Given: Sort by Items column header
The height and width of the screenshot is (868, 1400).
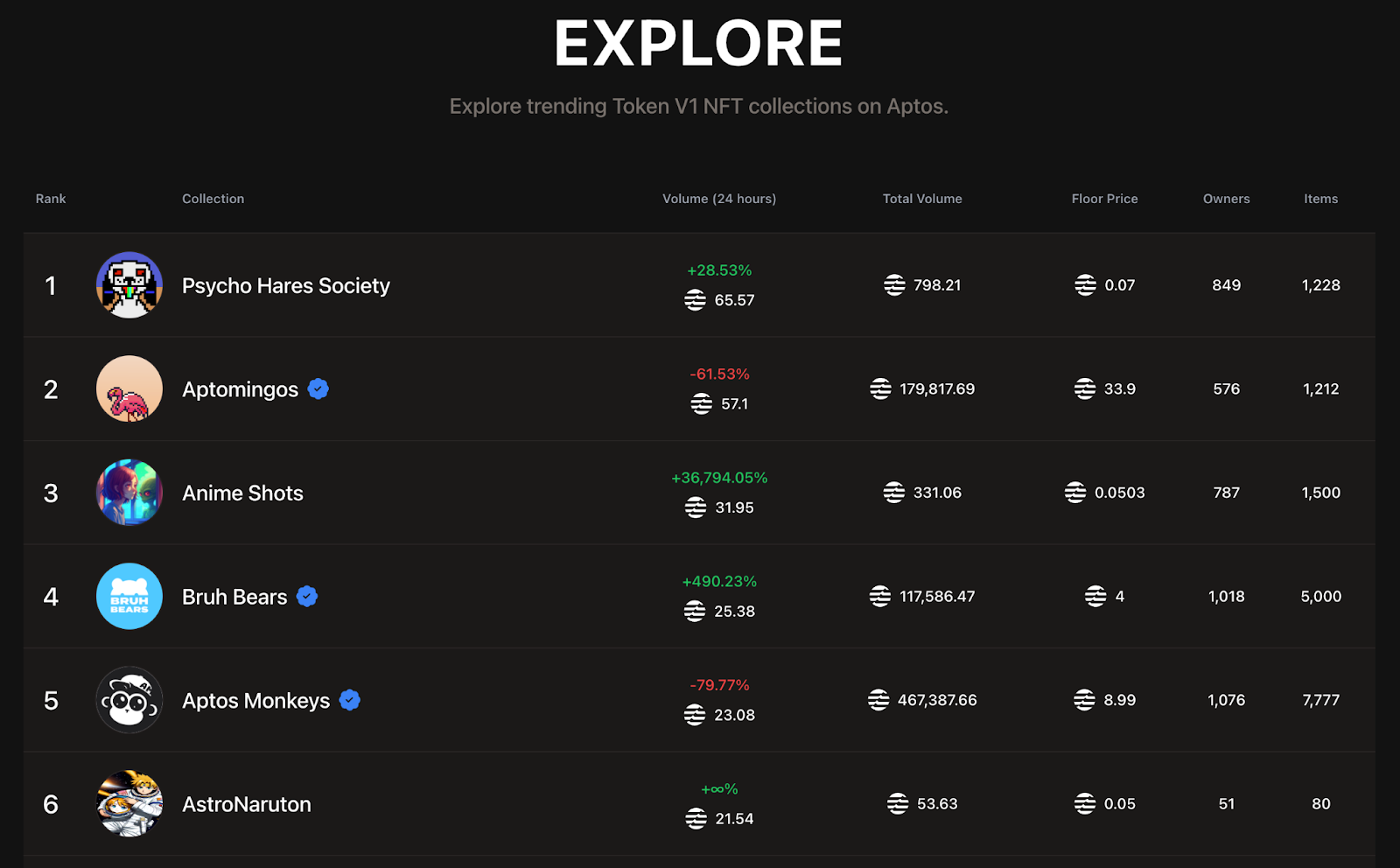Looking at the screenshot, I should tap(1320, 199).
